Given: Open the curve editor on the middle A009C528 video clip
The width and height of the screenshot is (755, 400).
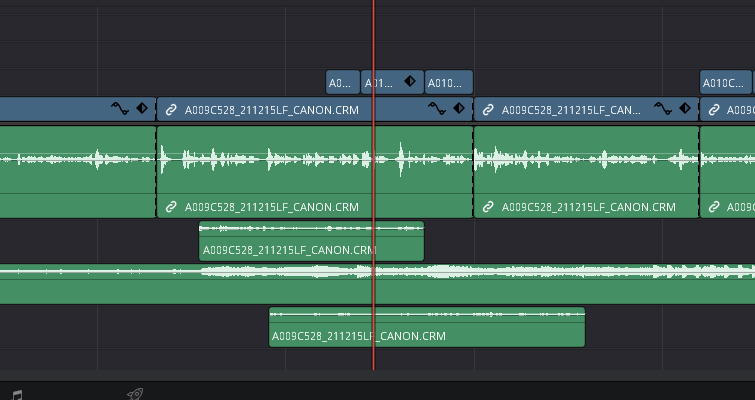Looking at the screenshot, I should 437,109.
